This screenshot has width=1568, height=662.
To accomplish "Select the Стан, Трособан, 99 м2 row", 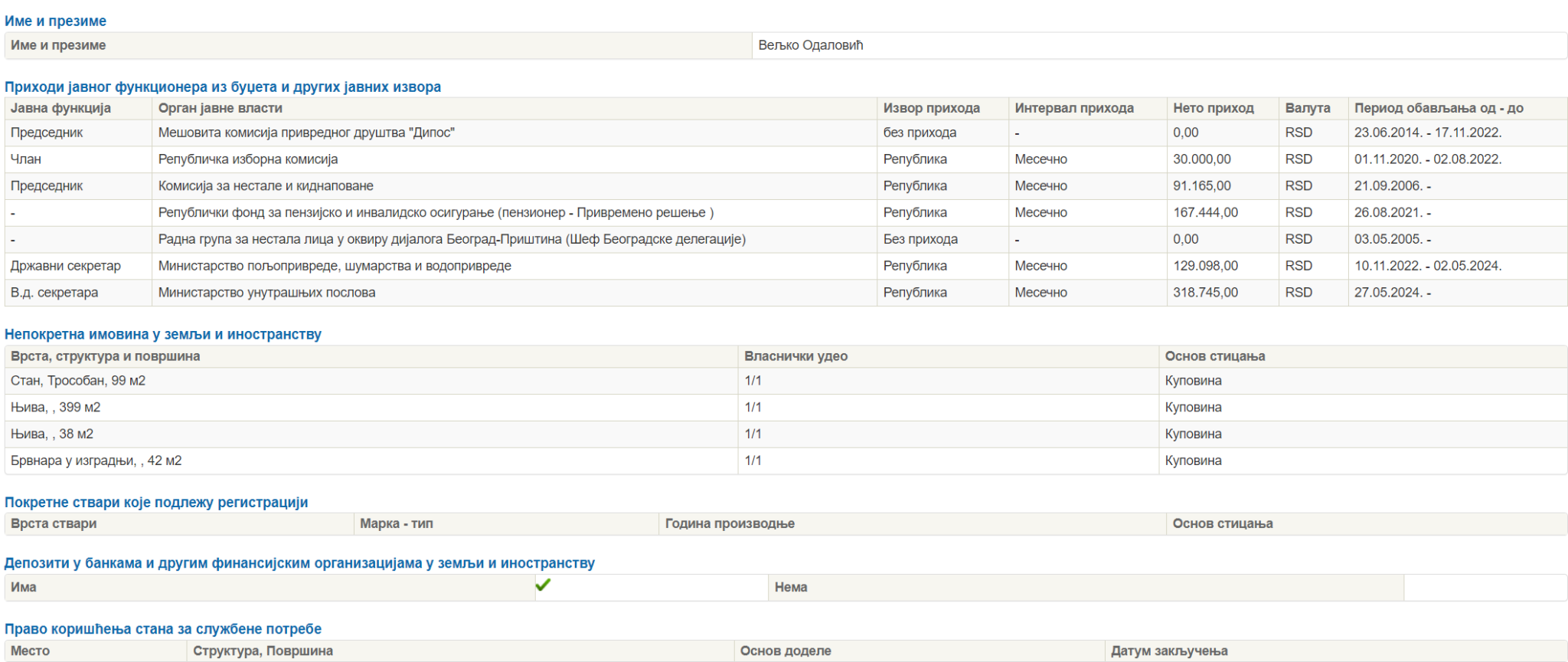I will pos(78,381).
